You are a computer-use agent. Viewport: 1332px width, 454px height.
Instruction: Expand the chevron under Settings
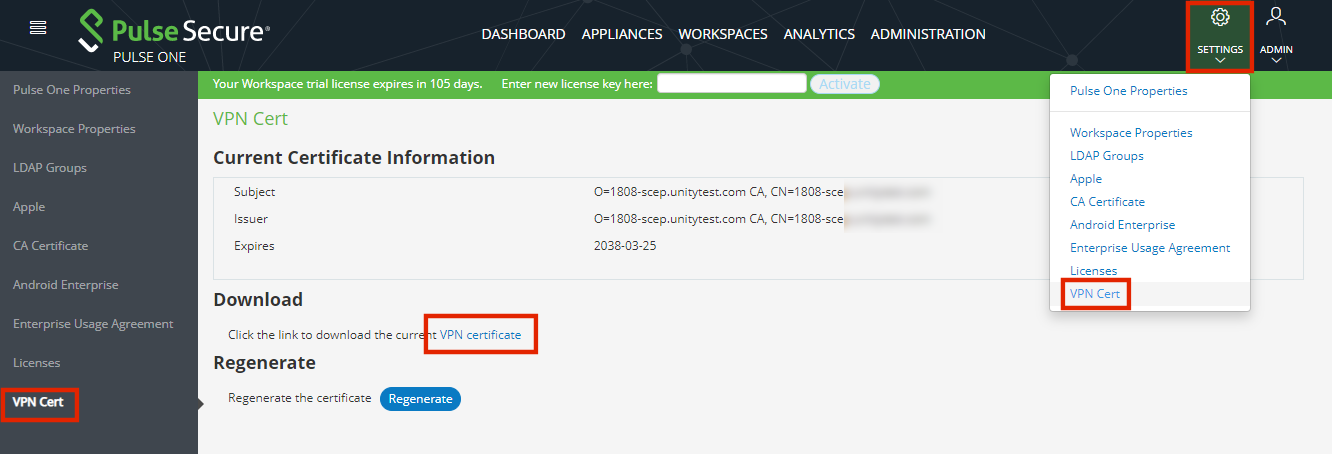point(1219,61)
